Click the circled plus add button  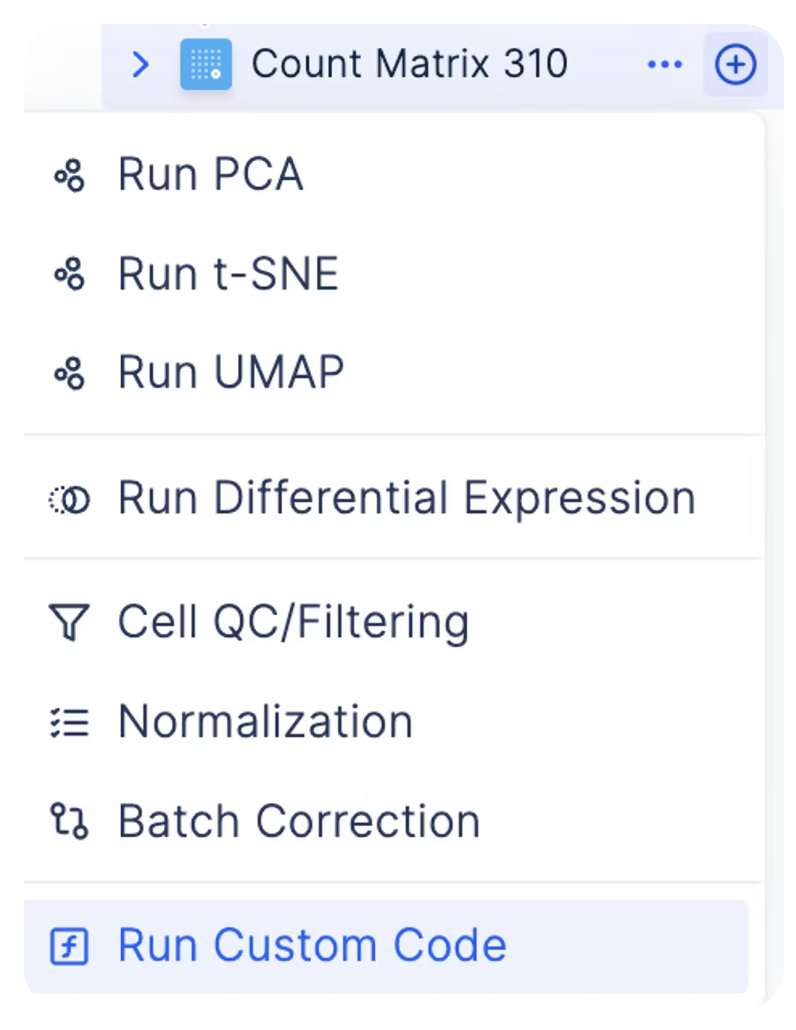(x=735, y=64)
